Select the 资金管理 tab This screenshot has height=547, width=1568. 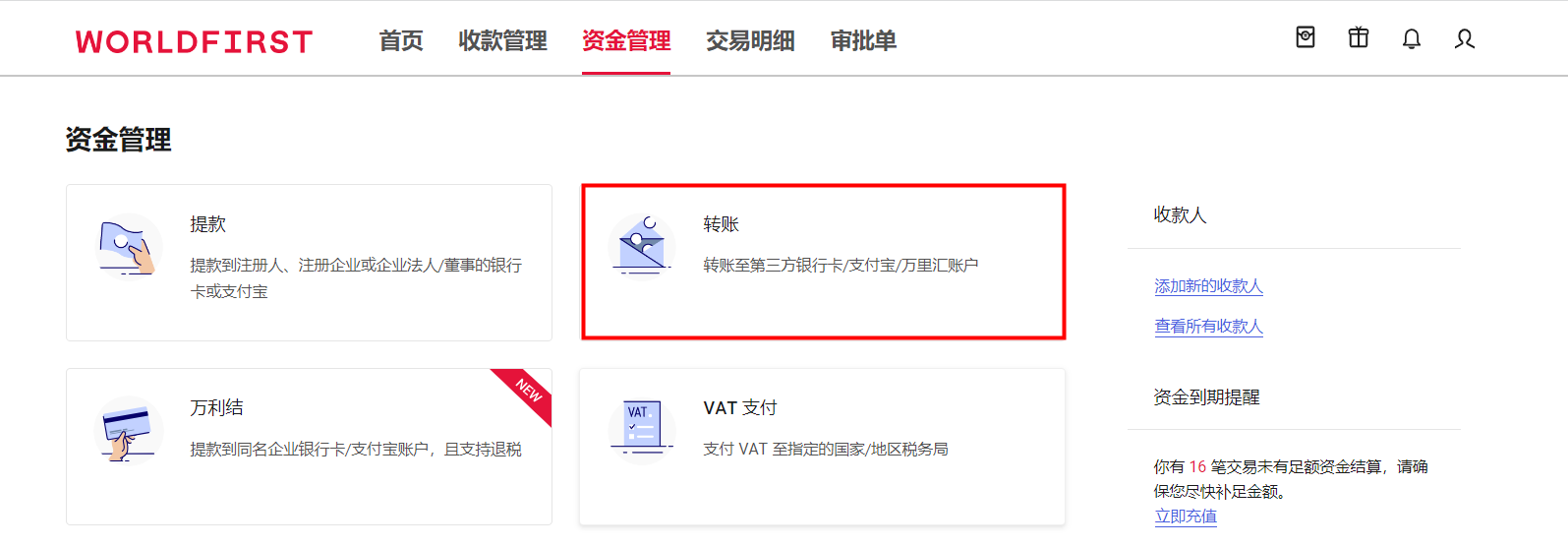click(x=626, y=40)
